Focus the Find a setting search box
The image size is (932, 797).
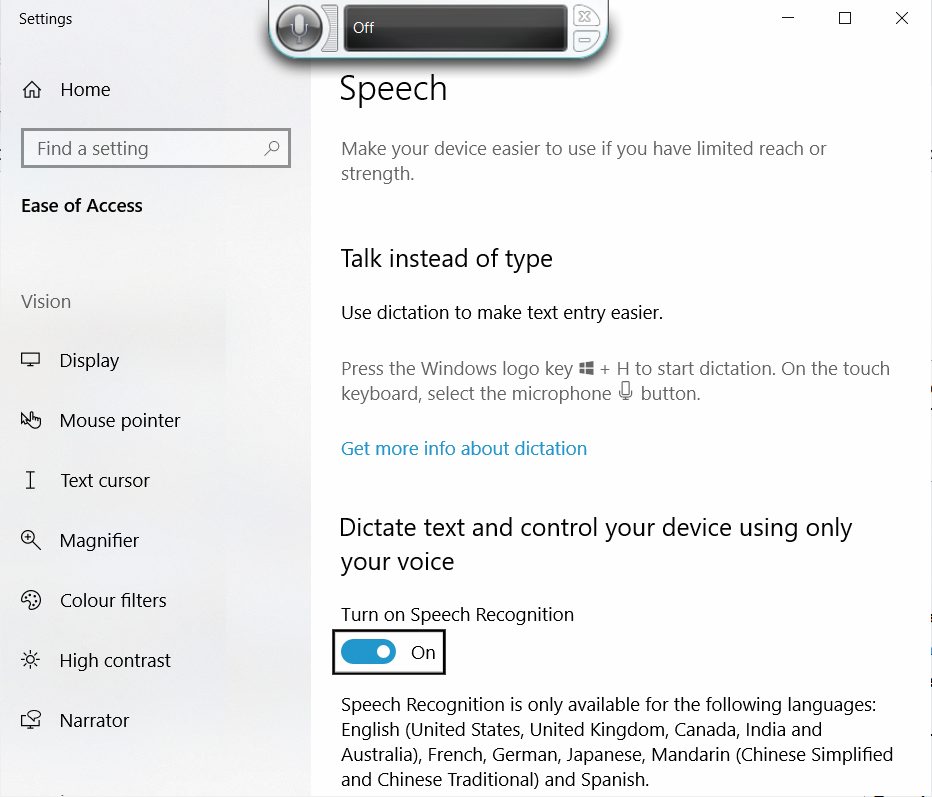(156, 148)
